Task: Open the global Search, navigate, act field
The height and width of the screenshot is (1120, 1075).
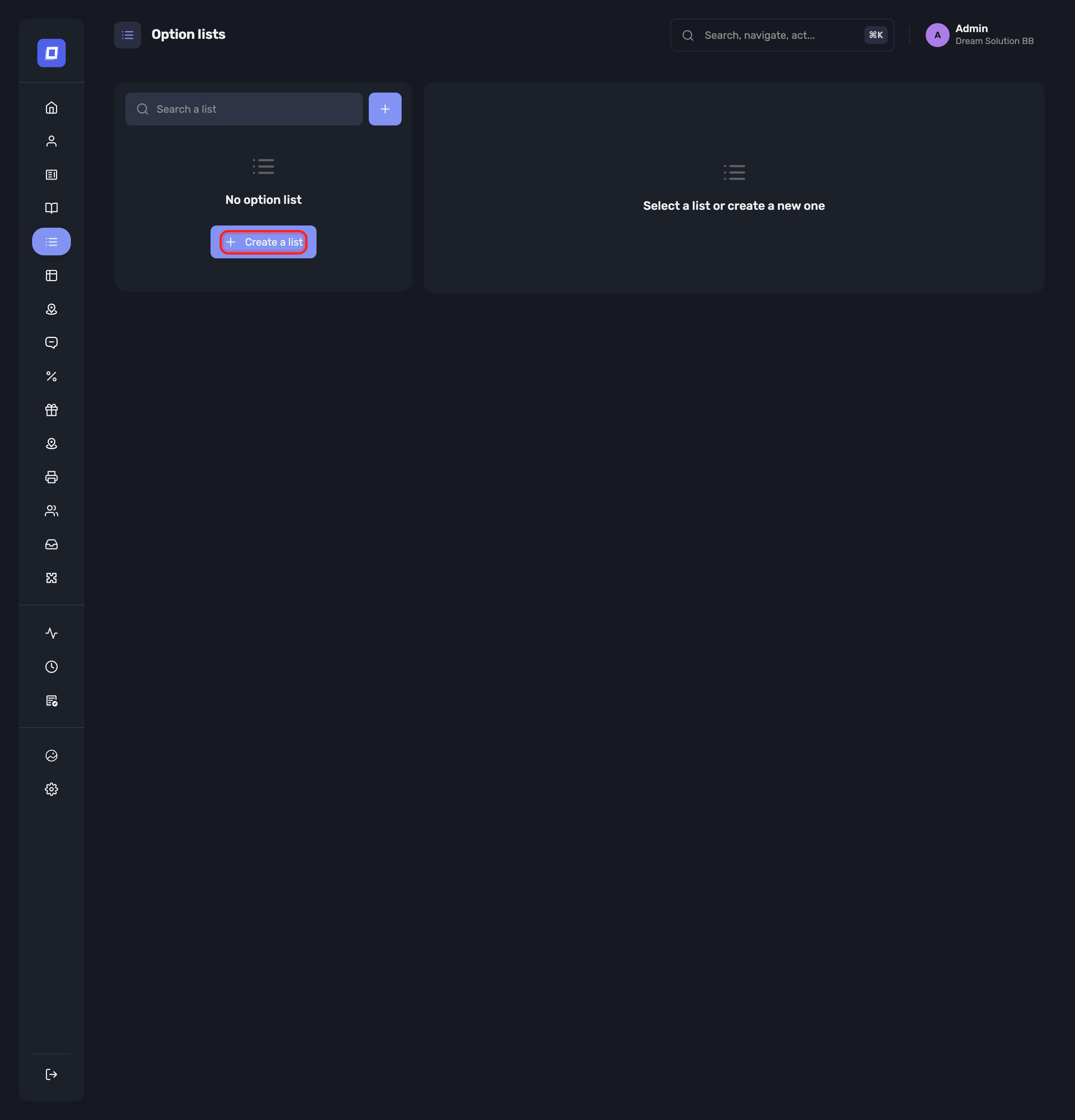Action: point(782,35)
